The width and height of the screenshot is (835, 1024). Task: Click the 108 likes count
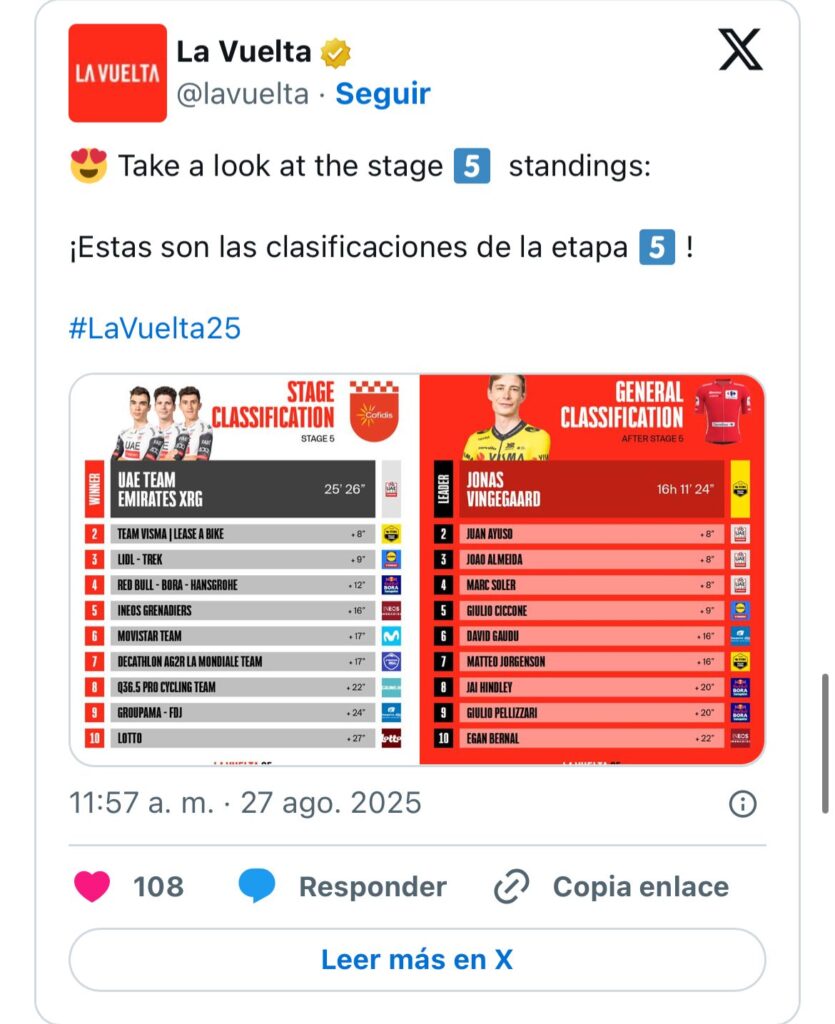[158, 887]
